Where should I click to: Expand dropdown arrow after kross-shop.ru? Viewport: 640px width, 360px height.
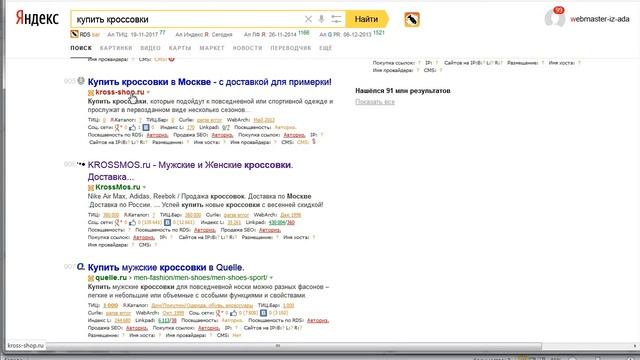pyautogui.click(x=148, y=93)
